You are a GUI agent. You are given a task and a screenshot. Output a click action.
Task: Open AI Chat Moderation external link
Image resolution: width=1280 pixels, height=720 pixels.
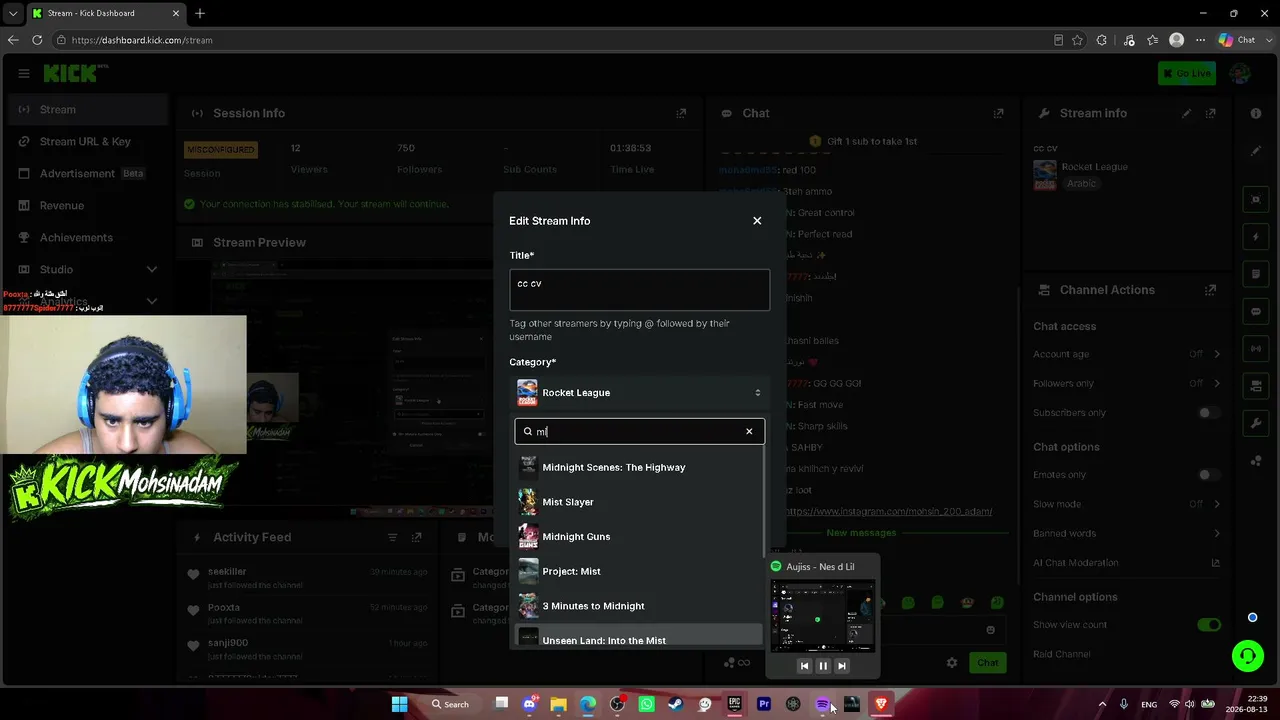coord(1216,563)
